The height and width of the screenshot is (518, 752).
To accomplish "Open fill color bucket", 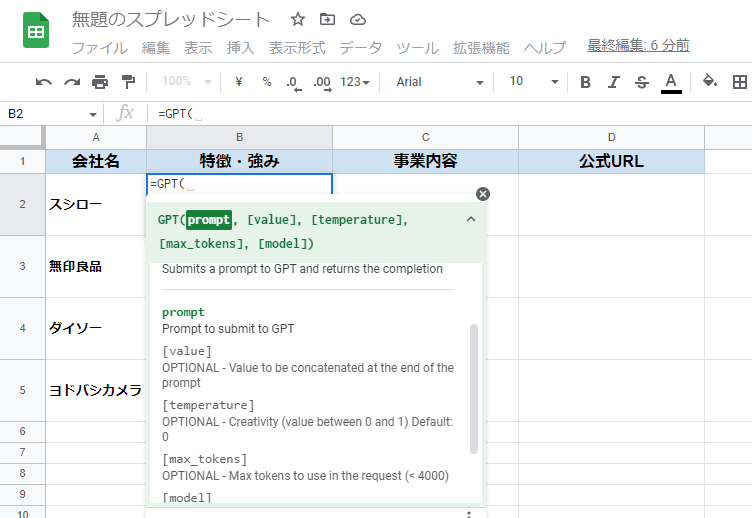I will [710, 81].
